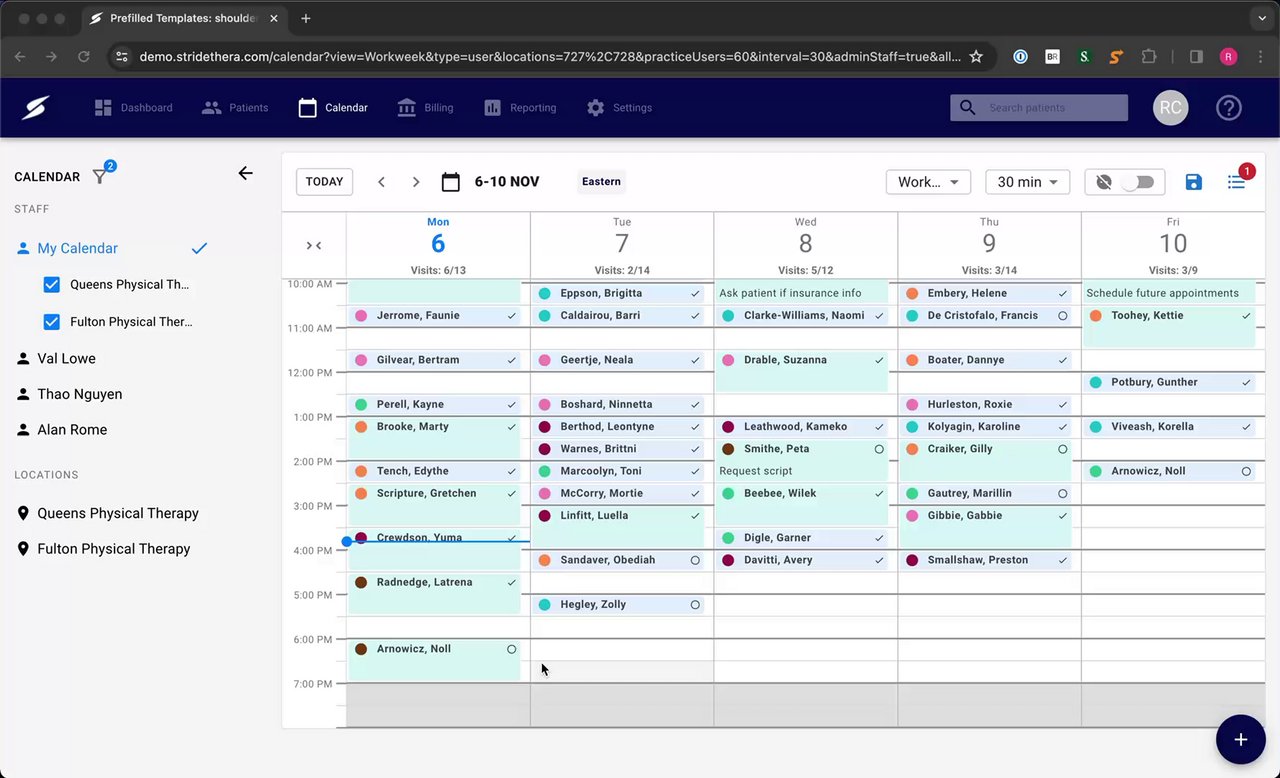The width and height of the screenshot is (1280, 778).
Task: Go to next week arrow
Action: [416, 182]
